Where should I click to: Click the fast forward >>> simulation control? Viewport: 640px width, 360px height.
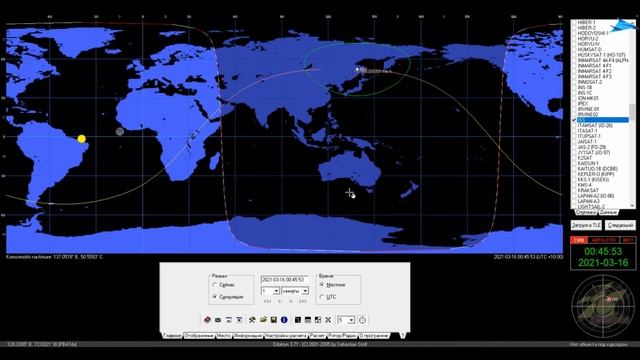point(303,301)
